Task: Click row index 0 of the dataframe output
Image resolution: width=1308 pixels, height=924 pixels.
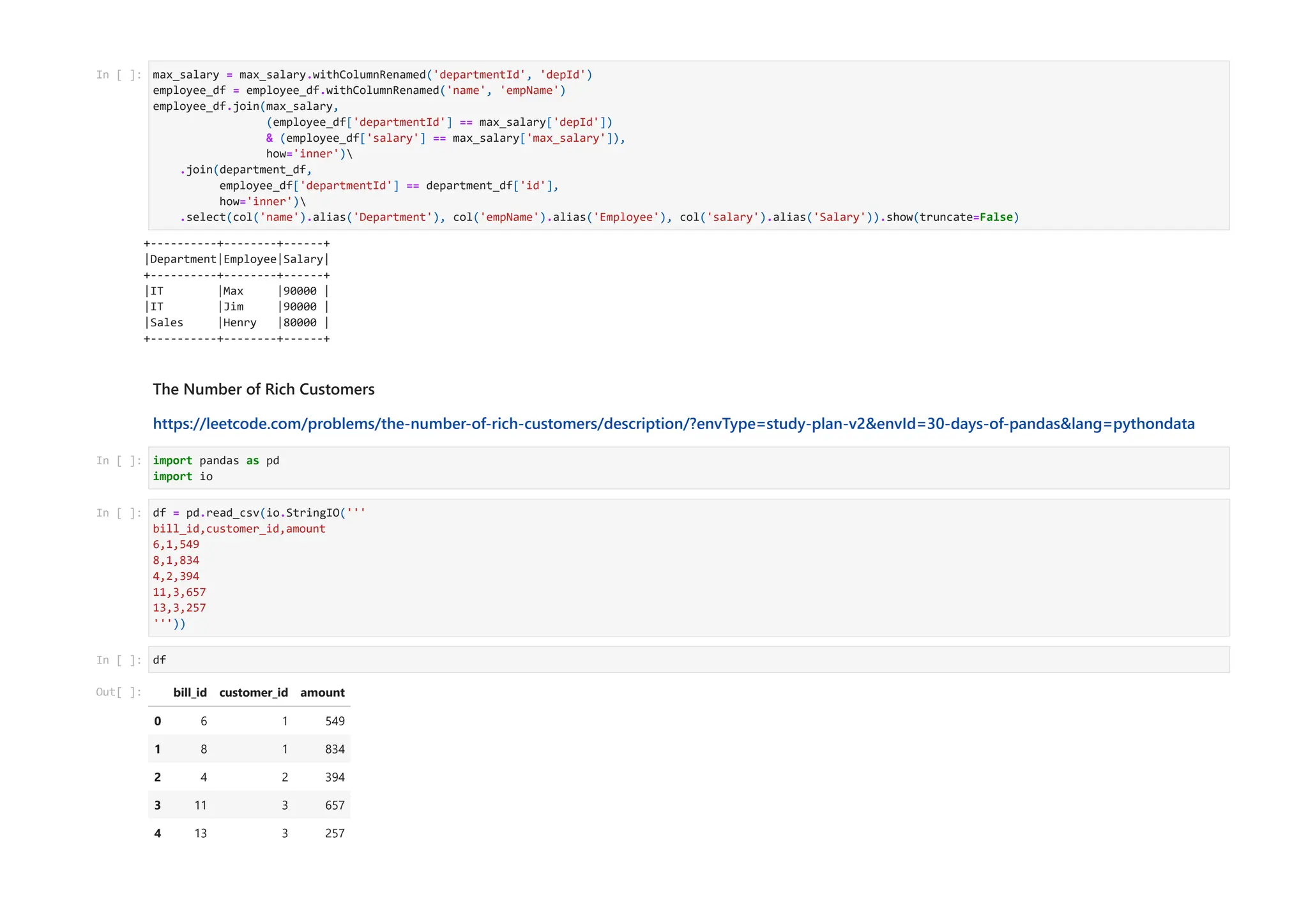Action: click(x=158, y=721)
